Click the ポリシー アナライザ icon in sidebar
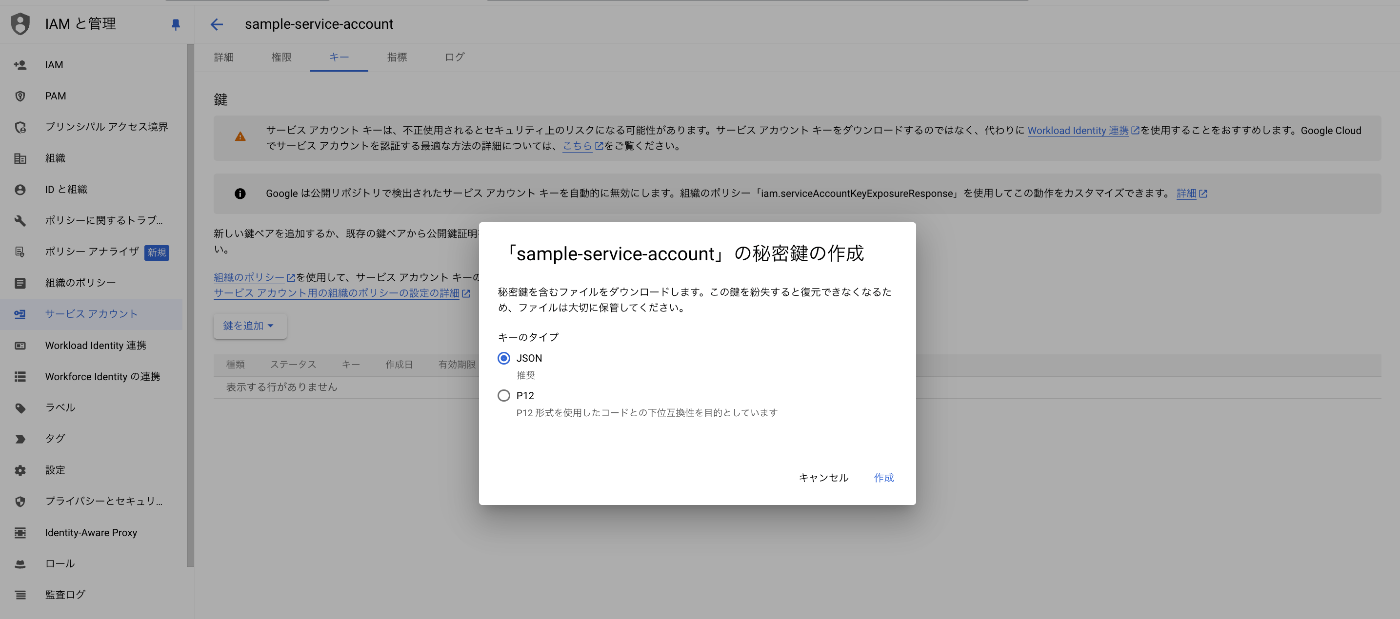This screenshot has height=619, width=1400. pyautogui.click(x=20, y=252)
